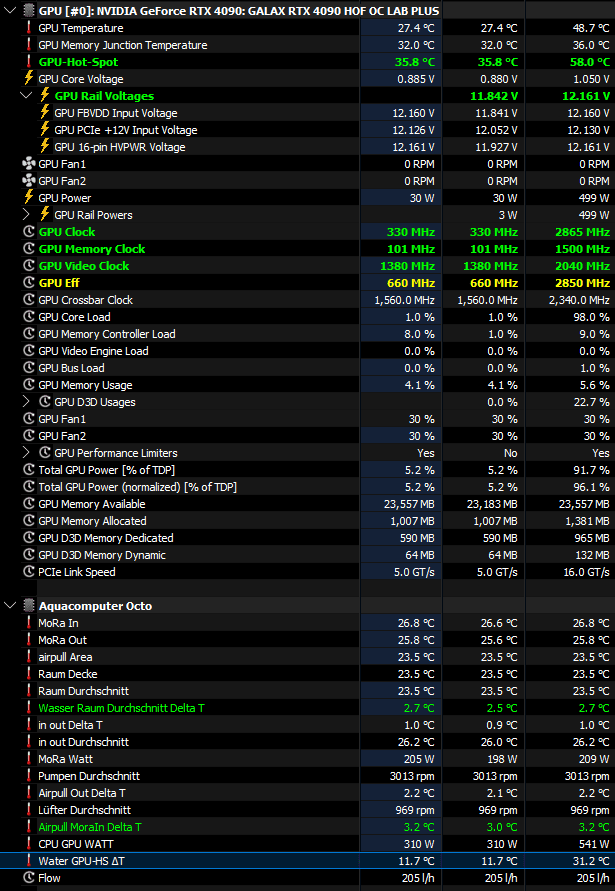Select the Airpull MoraIn Delta T row
This screenshot has width=615, height=891.
click(x=308, y=827)
